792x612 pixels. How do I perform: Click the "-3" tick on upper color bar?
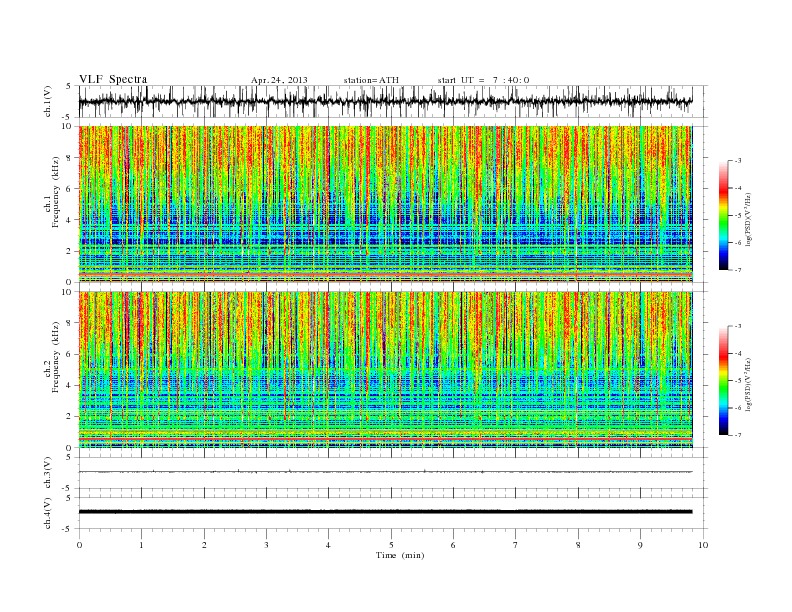[x=738, y=161]
